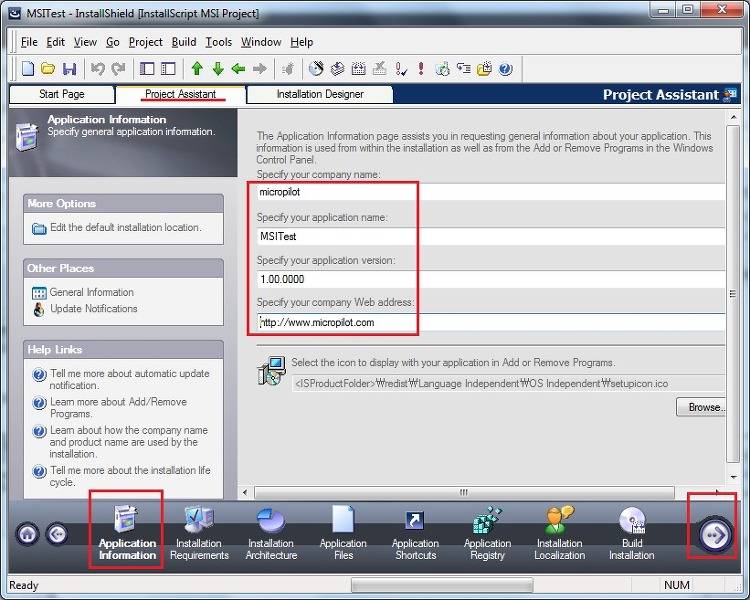Click the company name input field
750x600 pixels.
pos(490,193)
